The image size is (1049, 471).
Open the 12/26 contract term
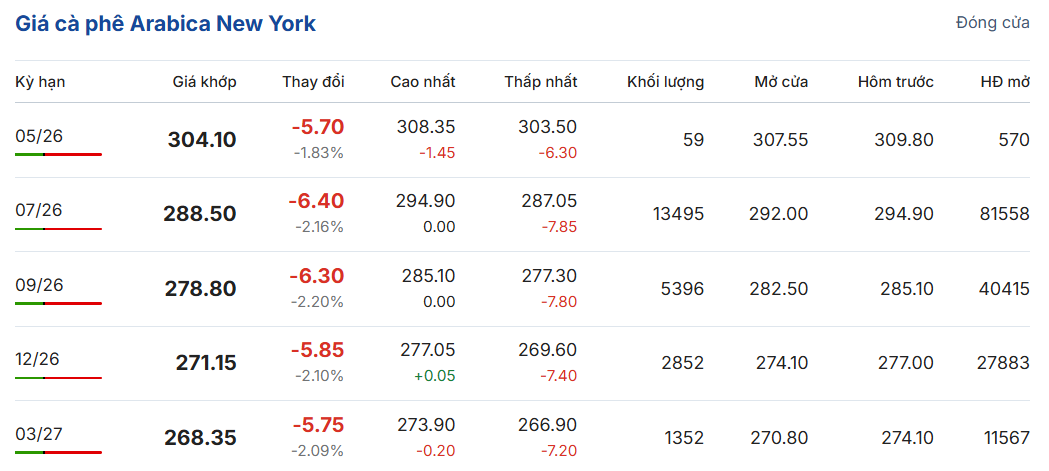(x=39, y=360)
